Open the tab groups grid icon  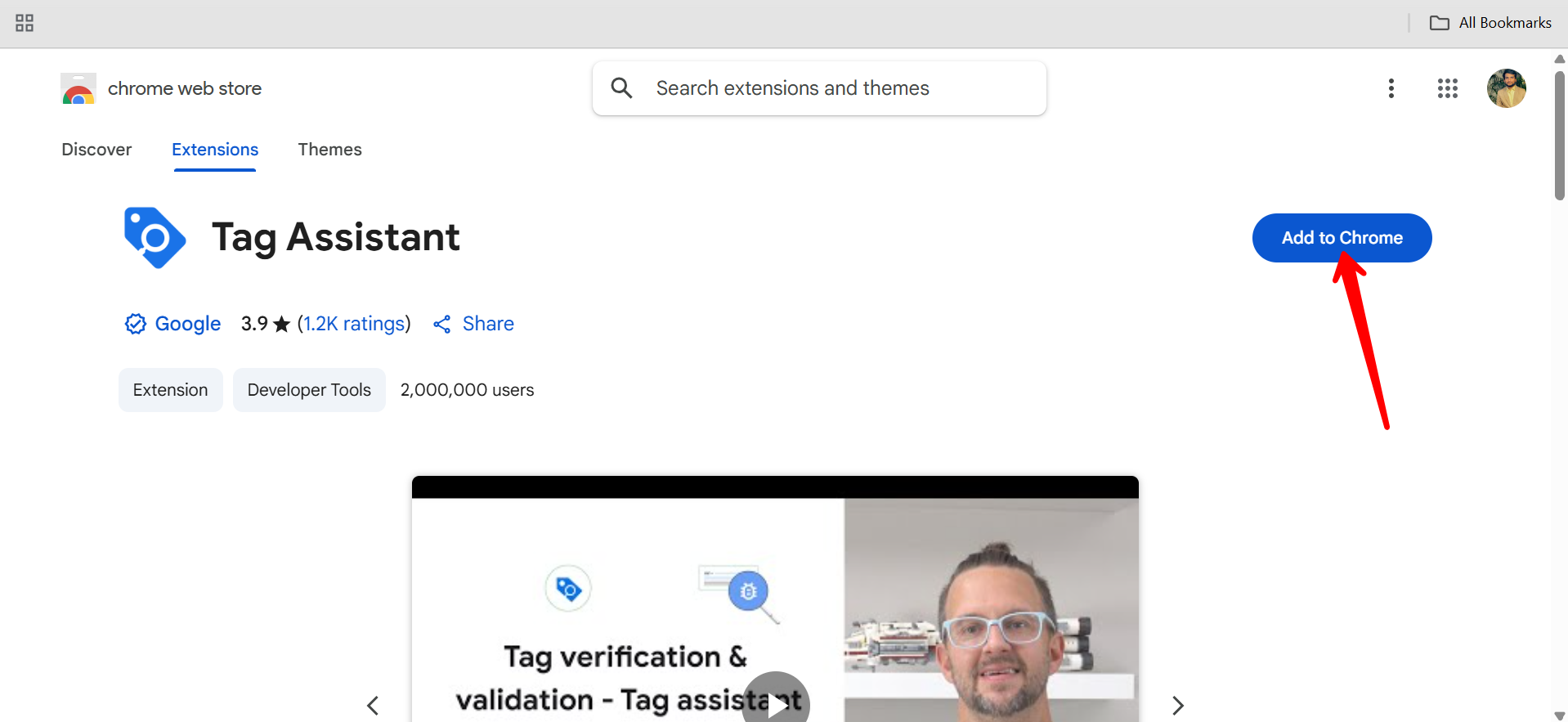pos(25,23)
